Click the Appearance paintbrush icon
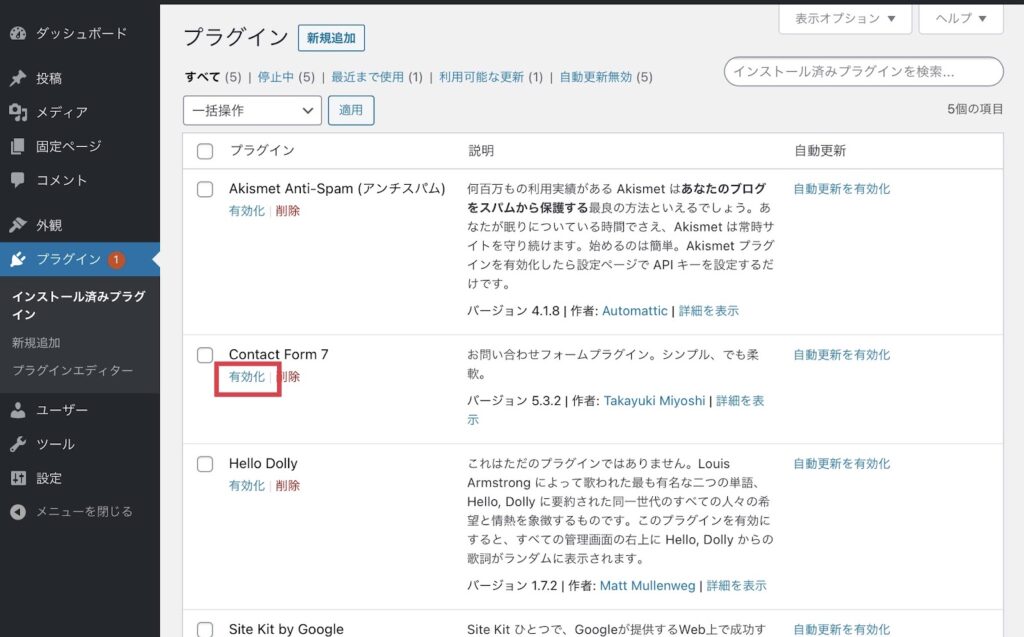Screen dimensions: 1024x637 [x=17, y=225]
